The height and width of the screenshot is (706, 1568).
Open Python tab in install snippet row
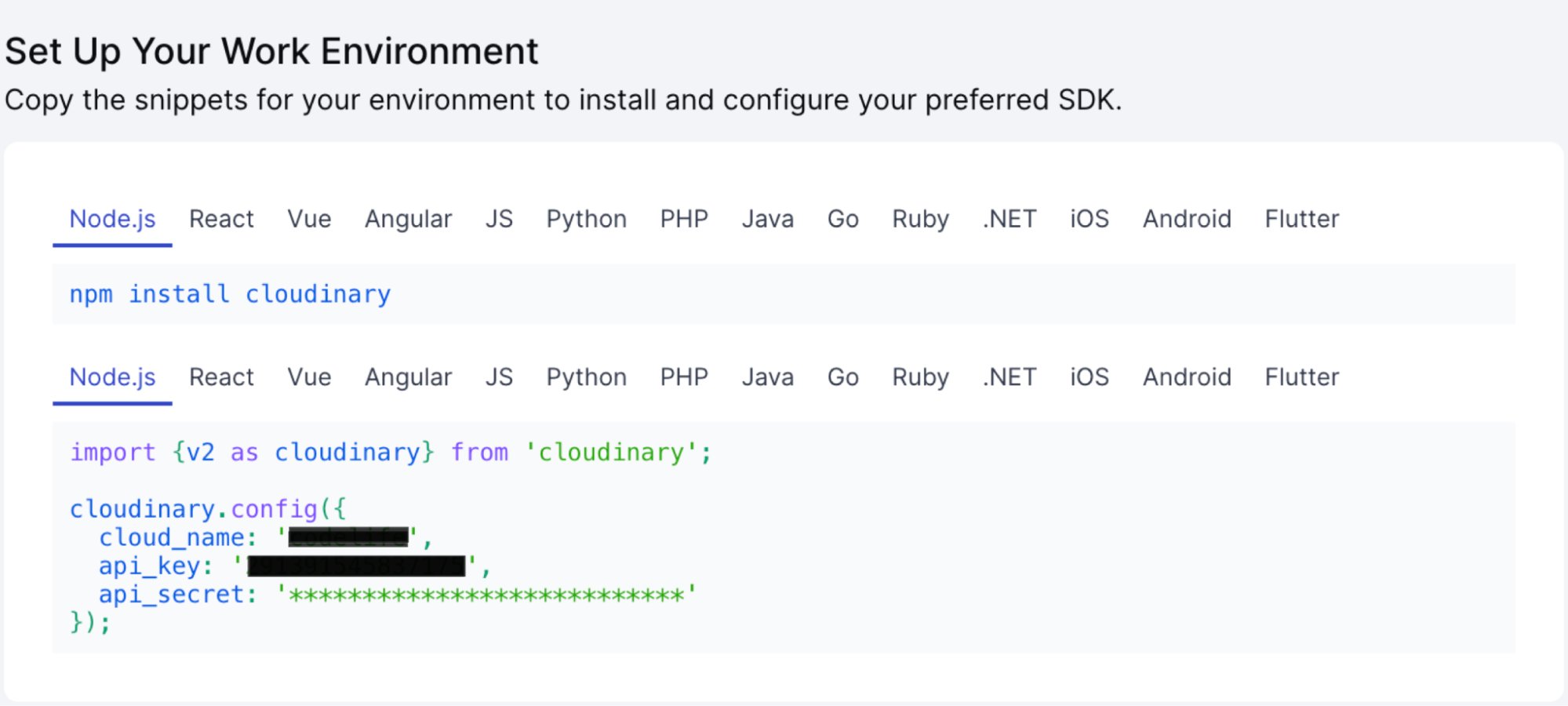click(587, 219)
